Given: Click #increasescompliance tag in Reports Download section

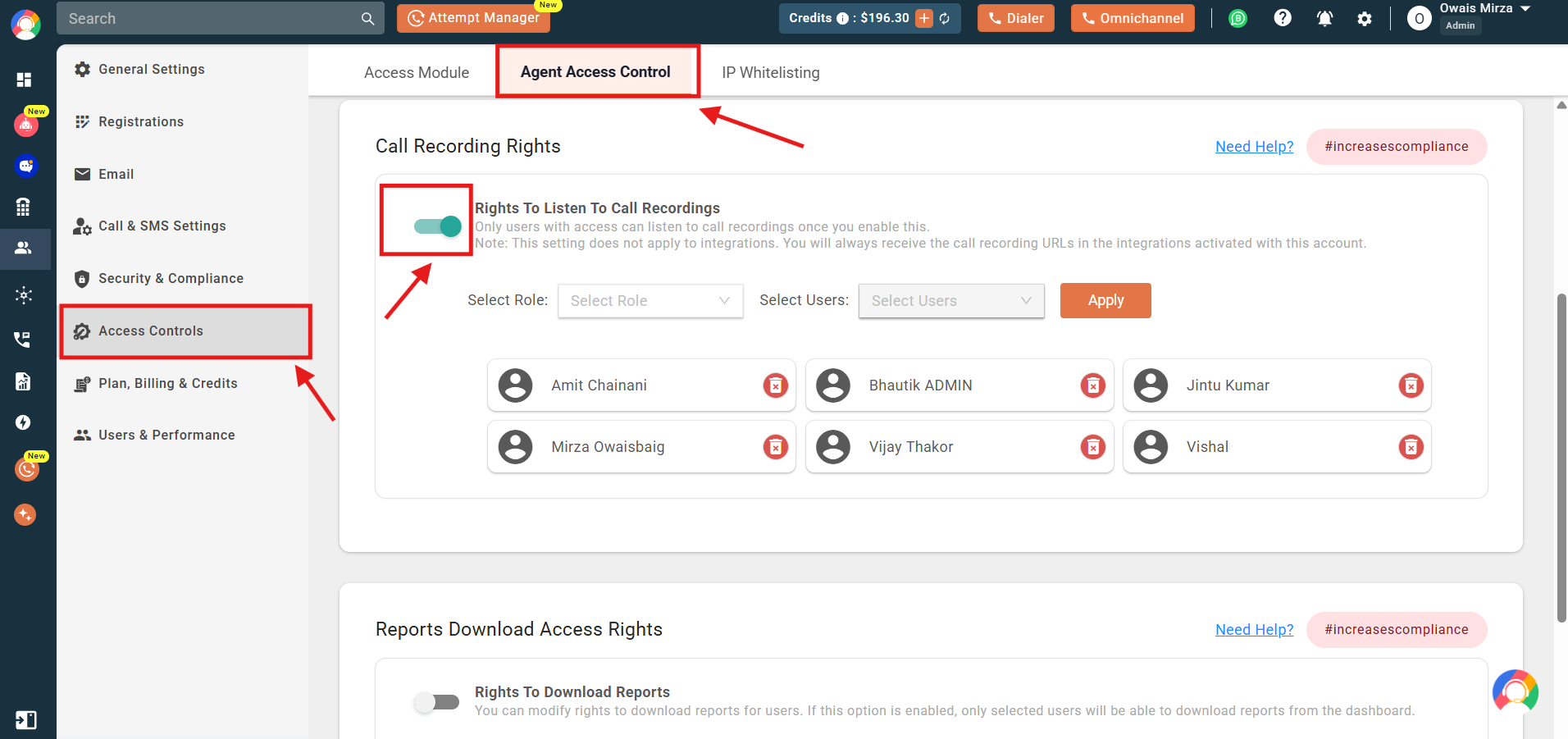Looking at the screenshot, I should tap(1397, 630).
